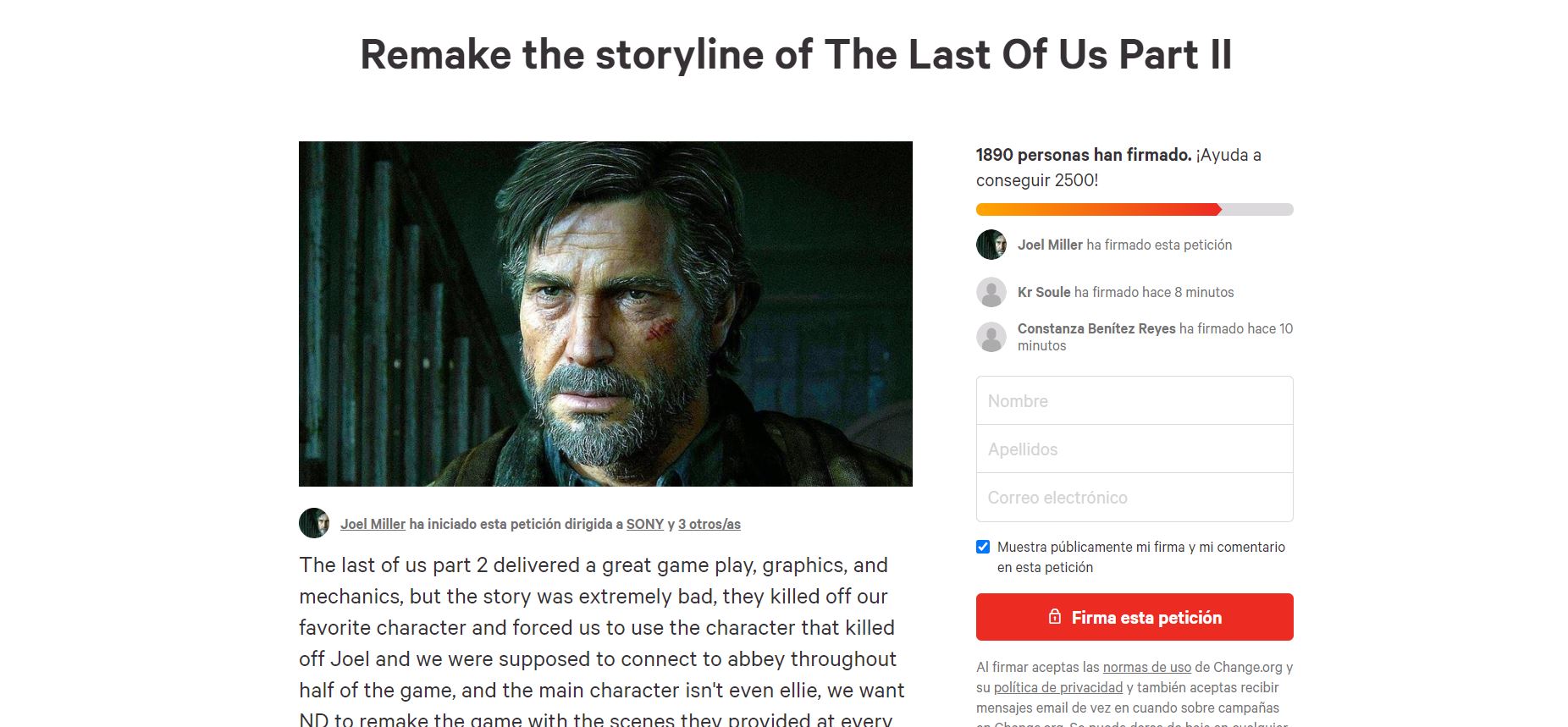Image resolution: width=1568 pixels, height=727 pixels.
Task: Open the política de privacidad link
Action: tap(1057, 687)
